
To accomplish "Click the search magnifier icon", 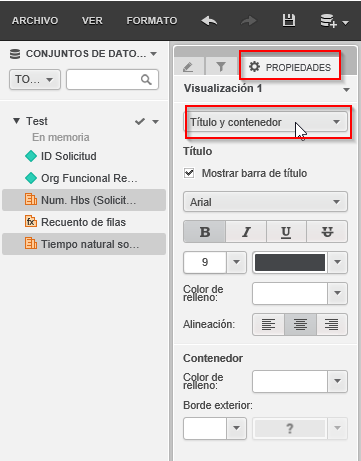I will (x=146, y=79).
